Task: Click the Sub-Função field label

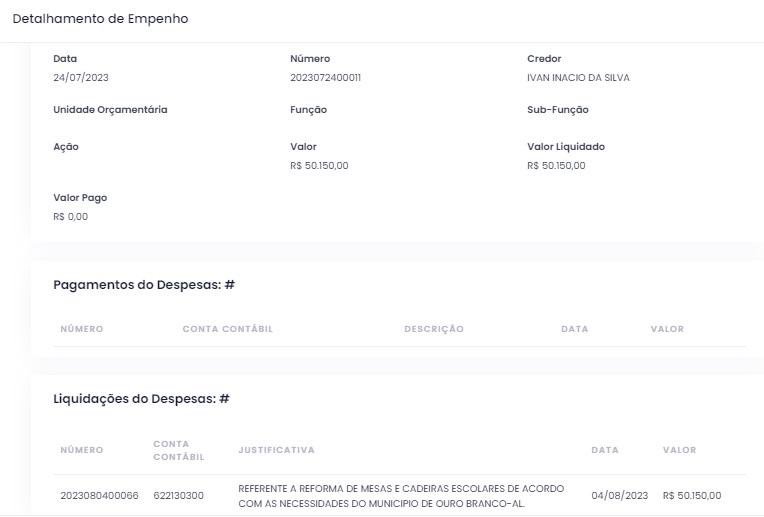Action: [x=557, y=110]
